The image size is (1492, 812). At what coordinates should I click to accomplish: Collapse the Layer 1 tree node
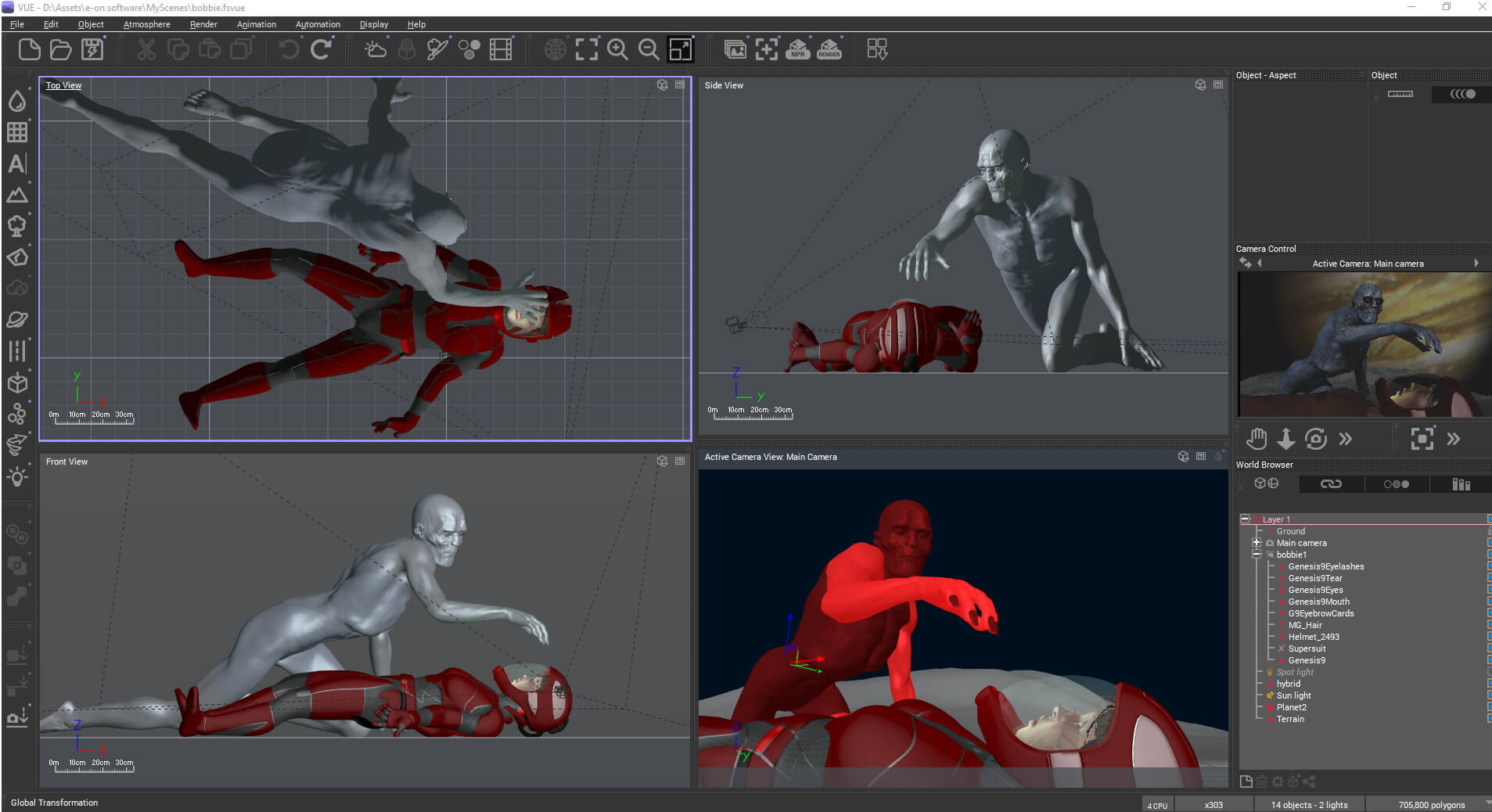1245,519
